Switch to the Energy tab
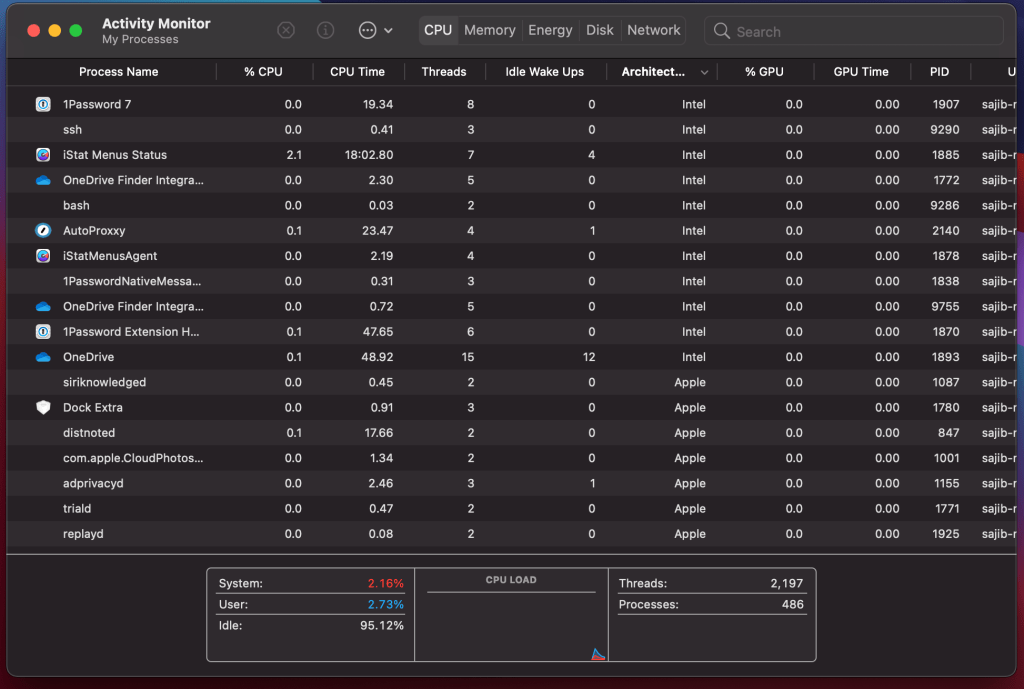Image resolution: width=1024 pixels, height=689 pixels. click(x=551, y=30)
